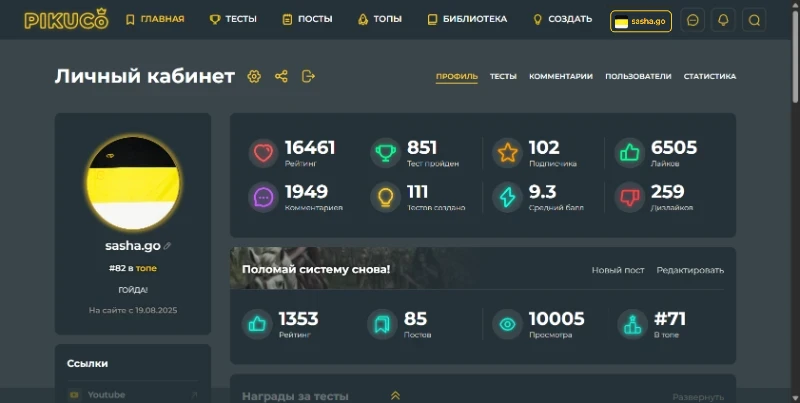Click the trophy icon for Тест пройден
This screenshot has width=800, height=403.
(385, 153)
